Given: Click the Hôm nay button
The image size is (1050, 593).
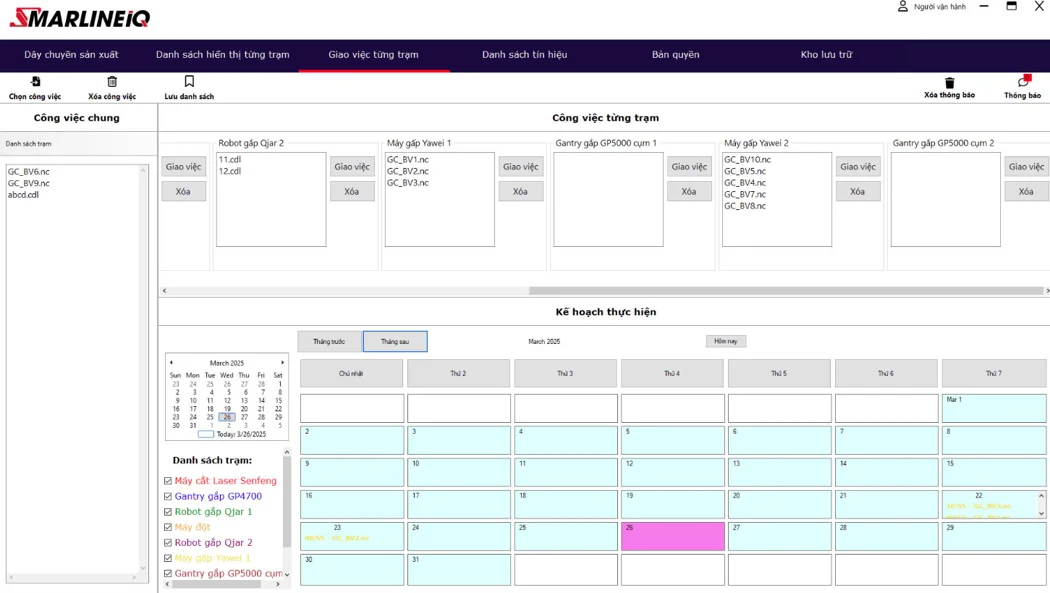Looking at the screenshot, I should 726,341.
